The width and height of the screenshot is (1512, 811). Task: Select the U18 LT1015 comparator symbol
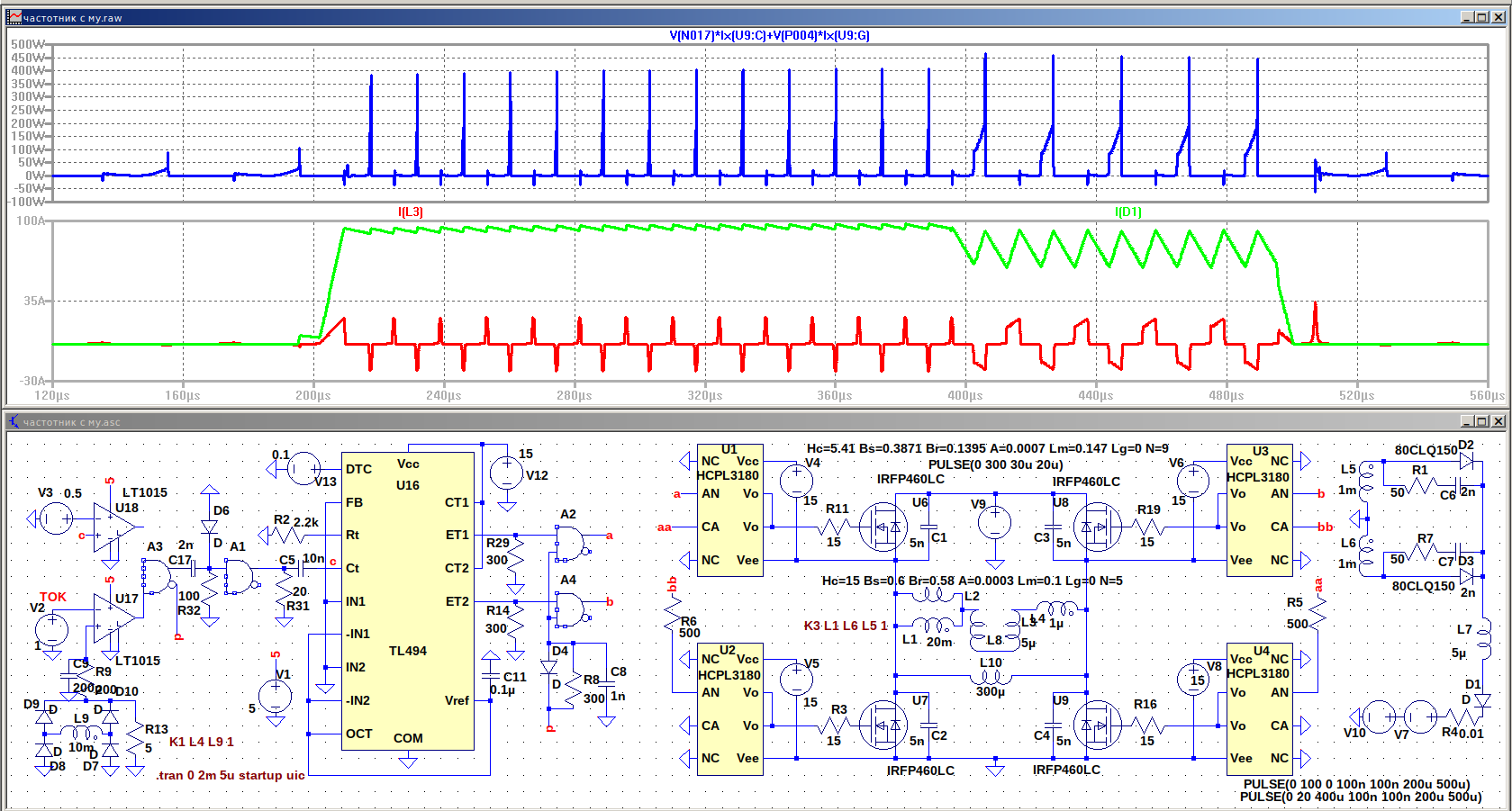pyautogui.click(x=115, y=529)
